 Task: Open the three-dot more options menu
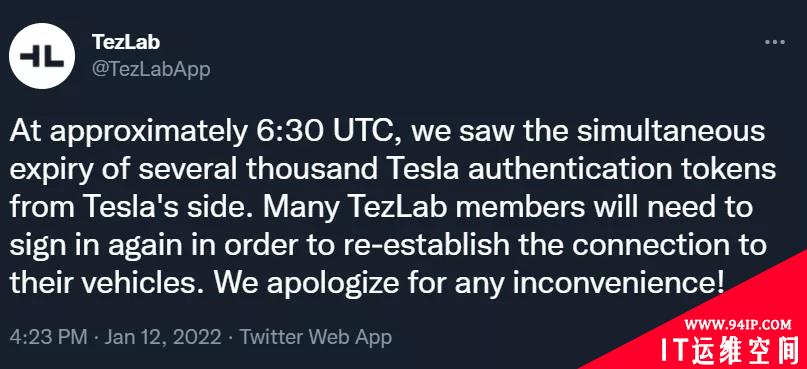(x=775, y=42)
